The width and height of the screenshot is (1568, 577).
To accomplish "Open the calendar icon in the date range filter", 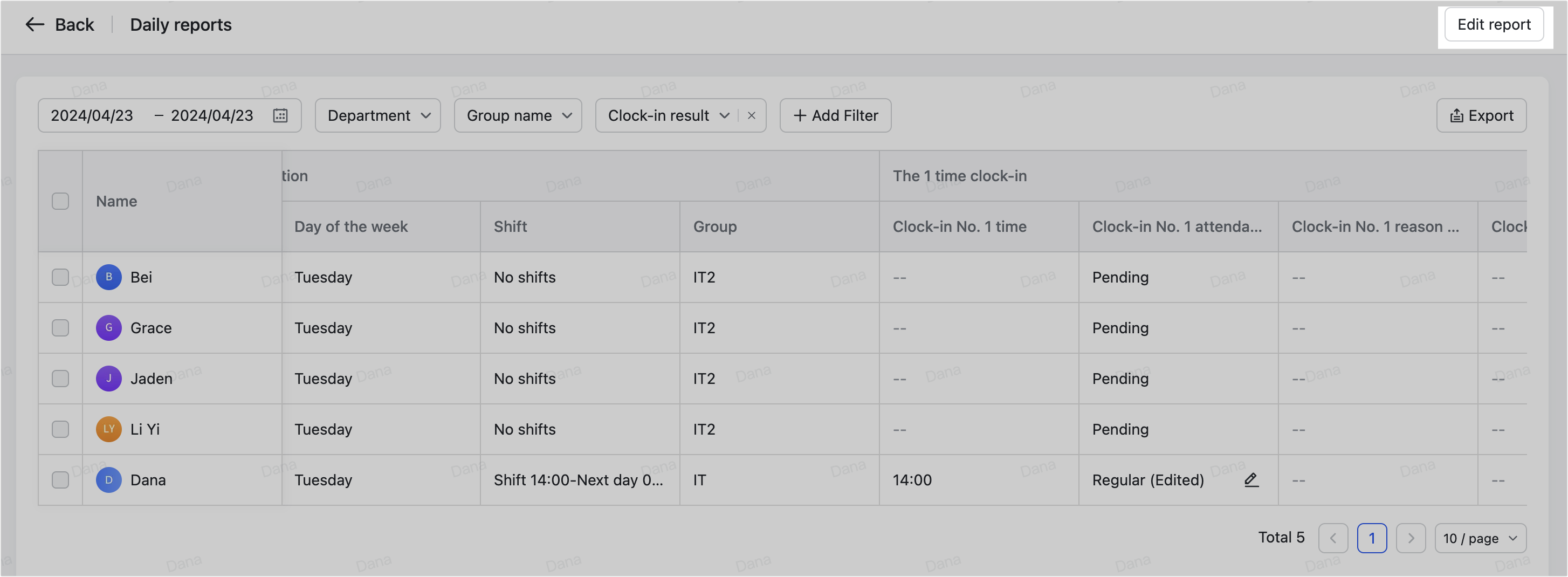I will [x=280, y=115].
